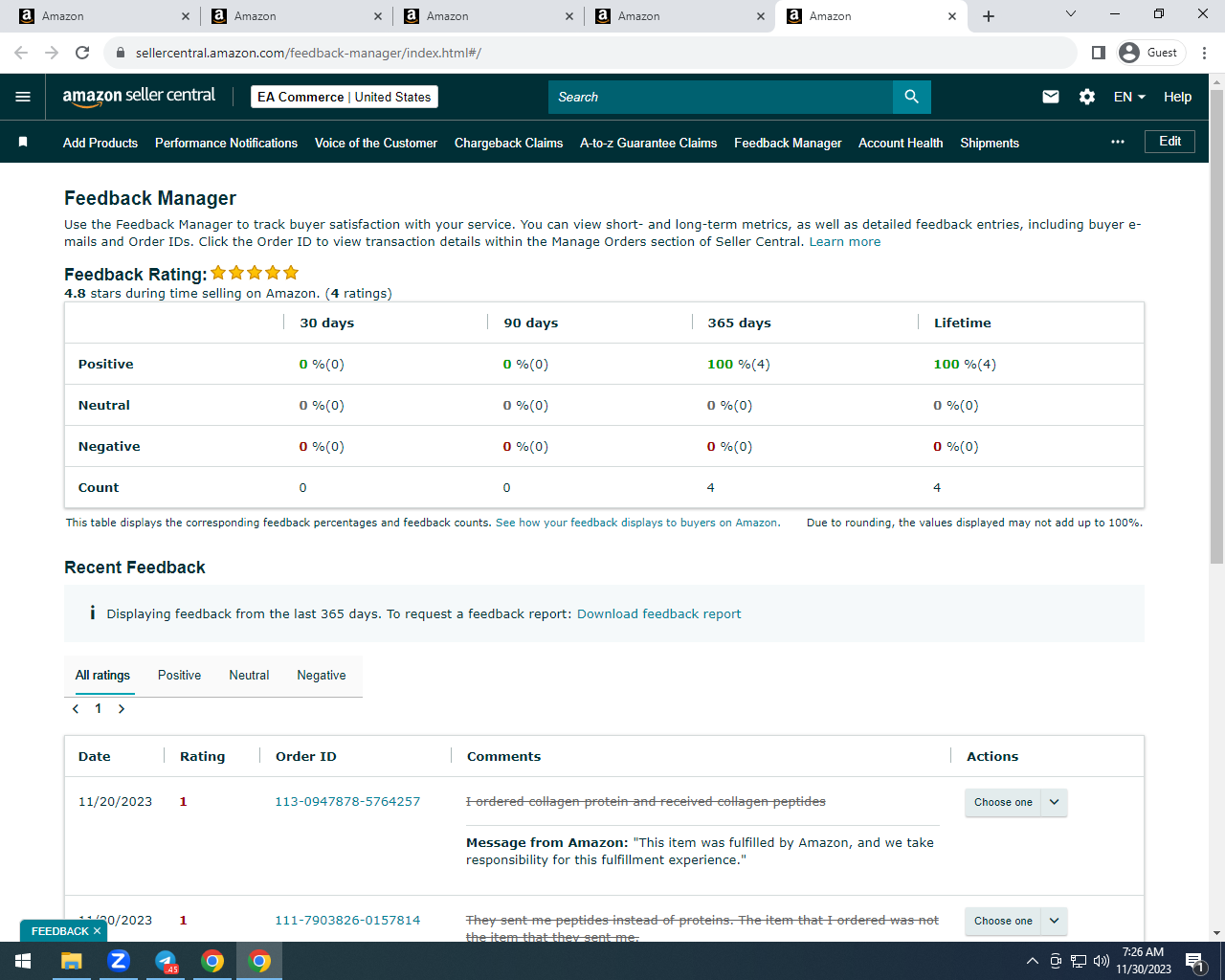Expand actions arrow for order 113-0947878-5764257
Screen dimensions: 1225x980
(1054, 802)
